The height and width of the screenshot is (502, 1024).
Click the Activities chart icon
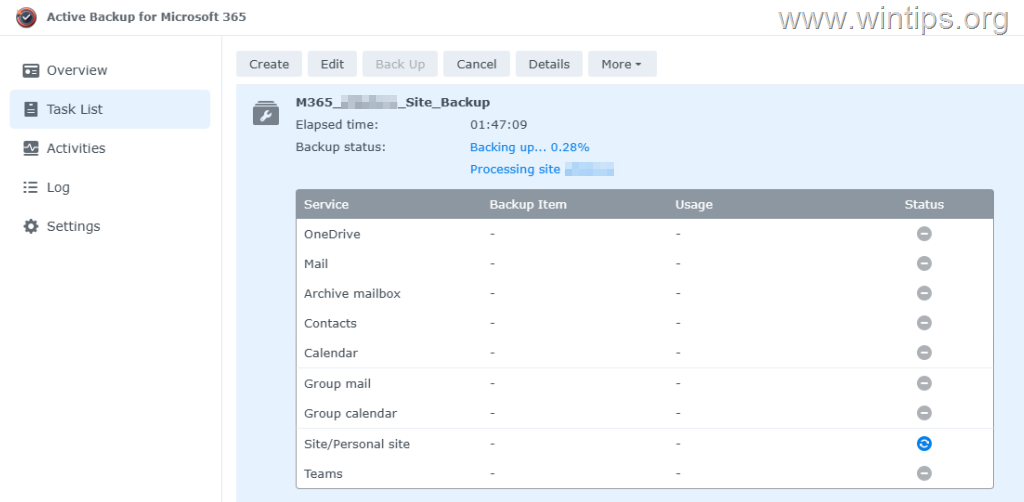30,149
